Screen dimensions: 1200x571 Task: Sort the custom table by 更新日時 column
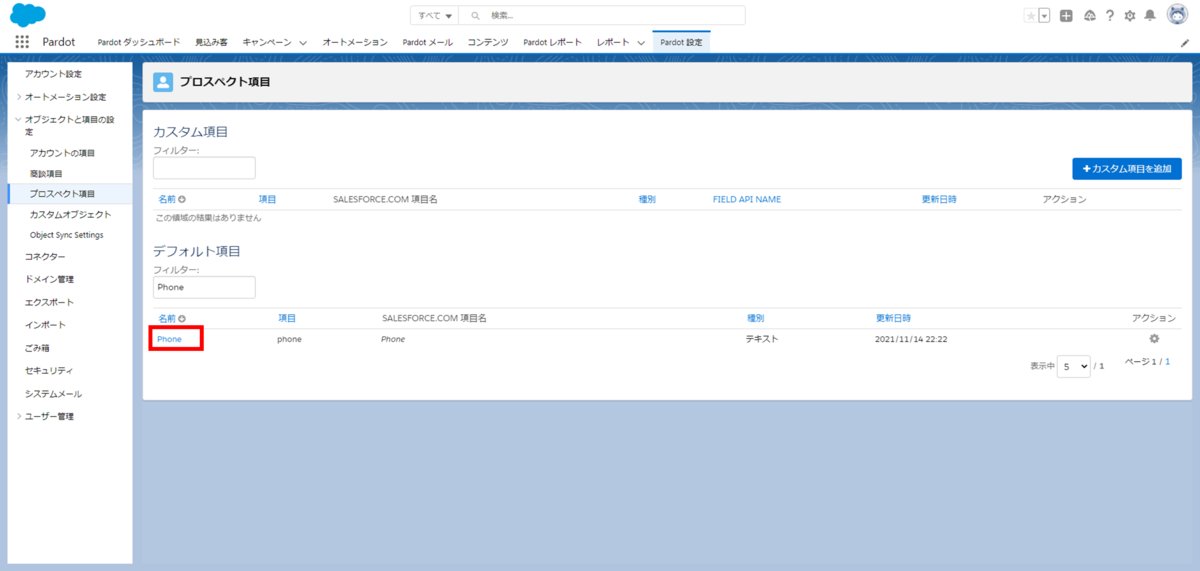pyautogui.click(x=939, y=199)
